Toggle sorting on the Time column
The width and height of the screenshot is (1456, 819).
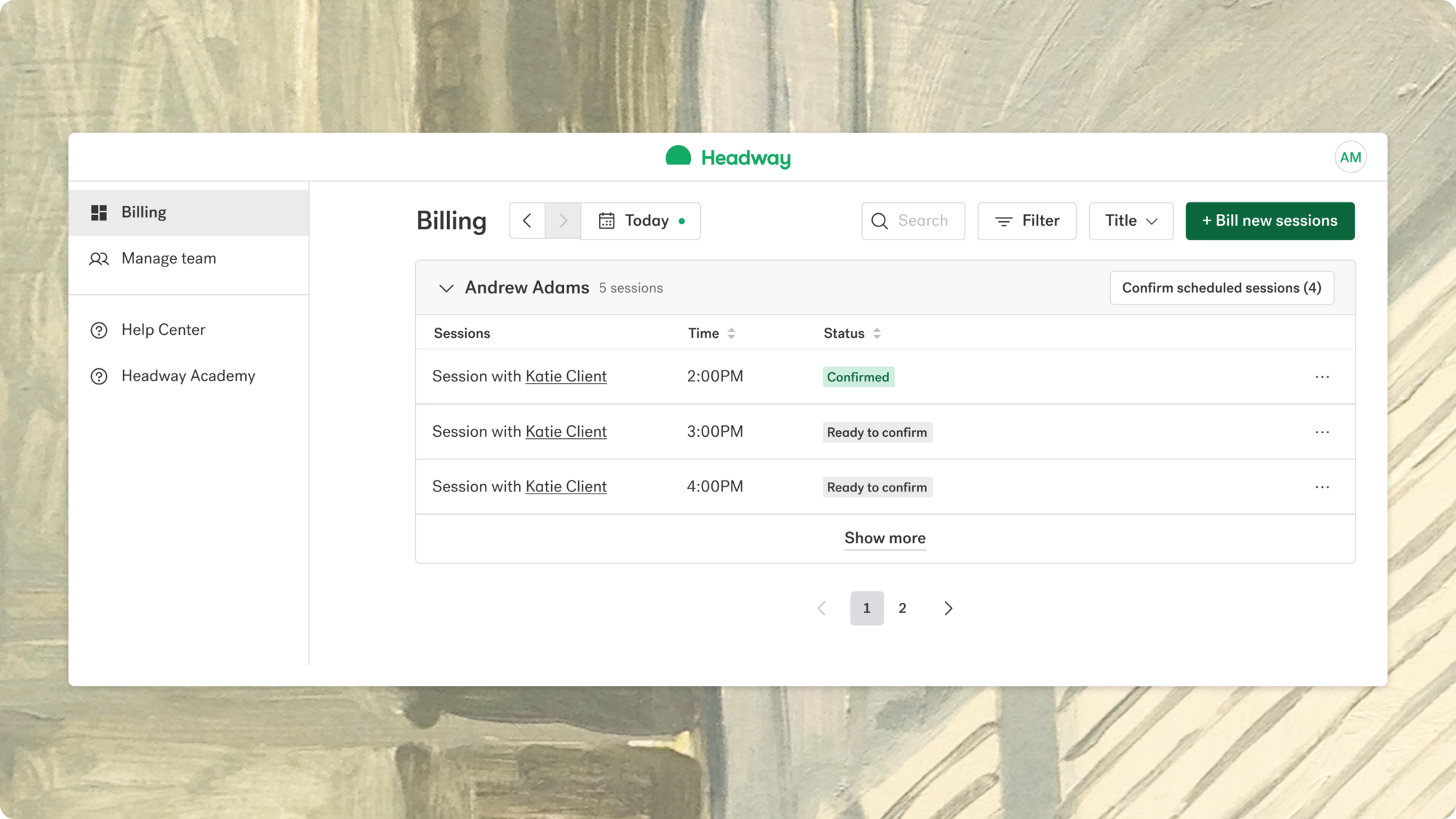[x=732, y=333]
